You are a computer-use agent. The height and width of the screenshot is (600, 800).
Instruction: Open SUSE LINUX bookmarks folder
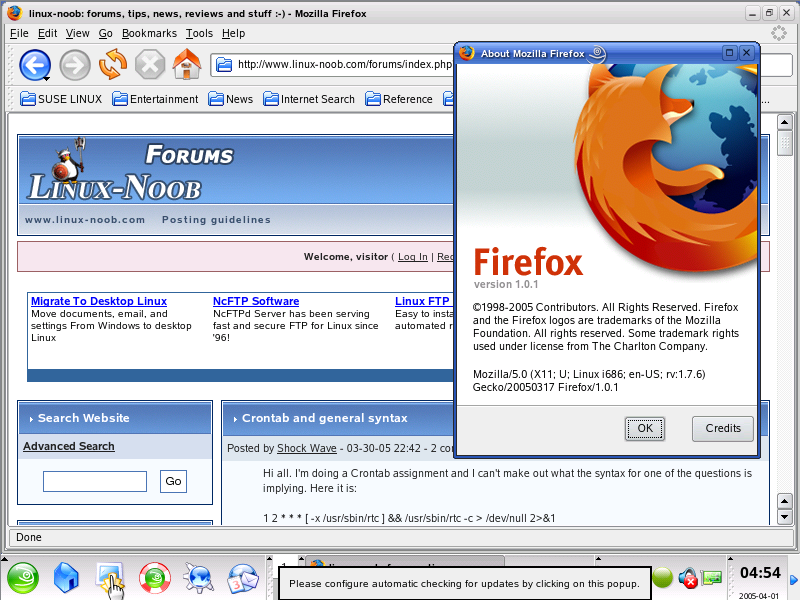coord(61,99)
